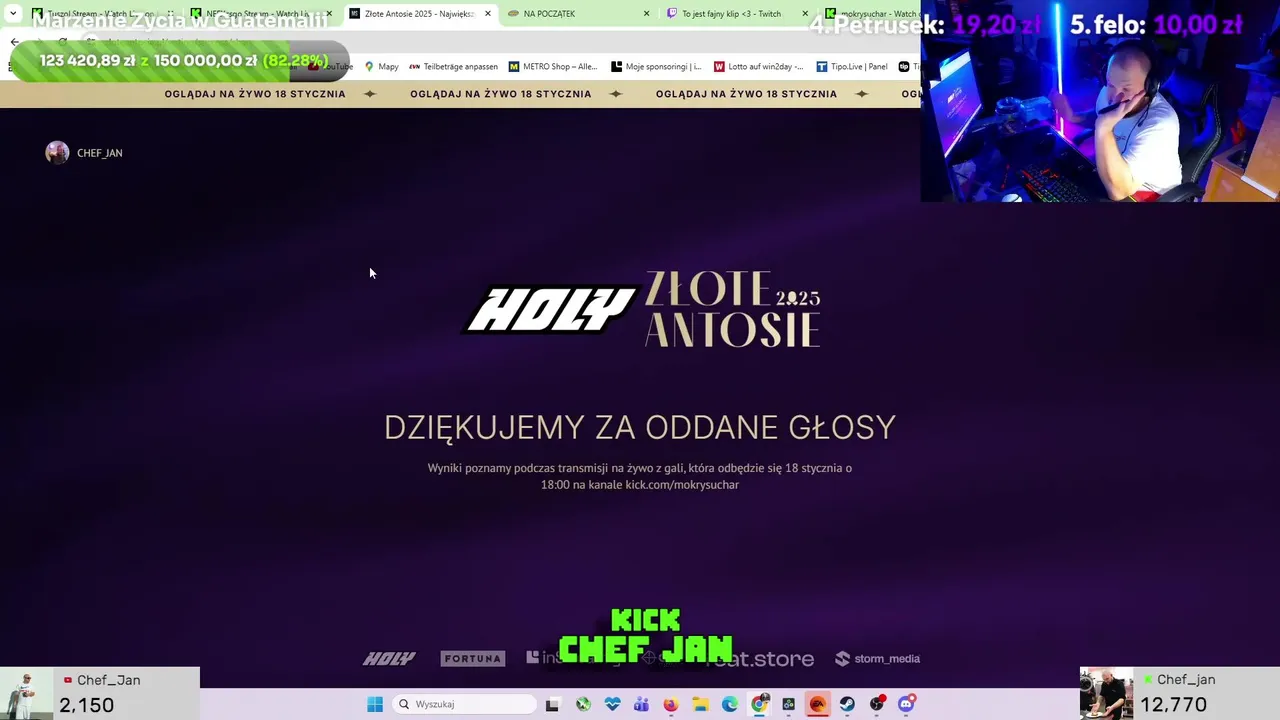Click the kick.com/mokrysuchar channel text
1280x720 pixels.
point(682,485)
